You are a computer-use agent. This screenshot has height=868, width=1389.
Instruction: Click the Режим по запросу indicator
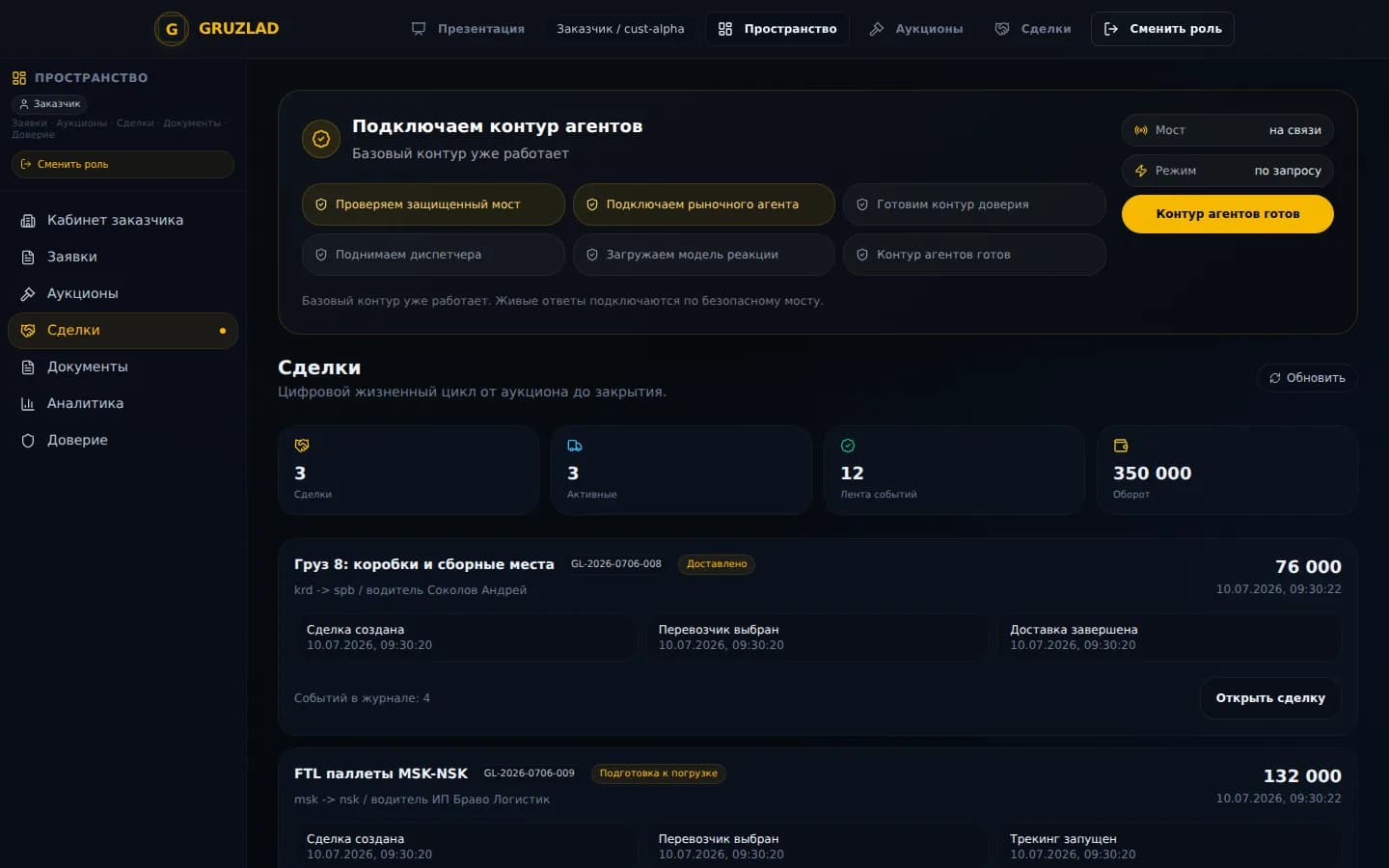(x=1227, y=171)
